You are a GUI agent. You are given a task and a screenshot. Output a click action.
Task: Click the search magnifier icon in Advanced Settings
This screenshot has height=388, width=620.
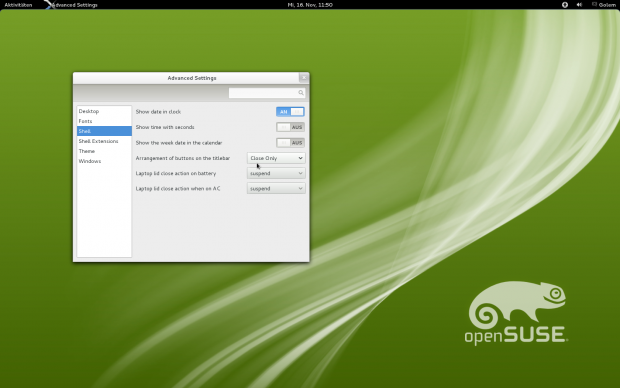[x=301, y=93]
